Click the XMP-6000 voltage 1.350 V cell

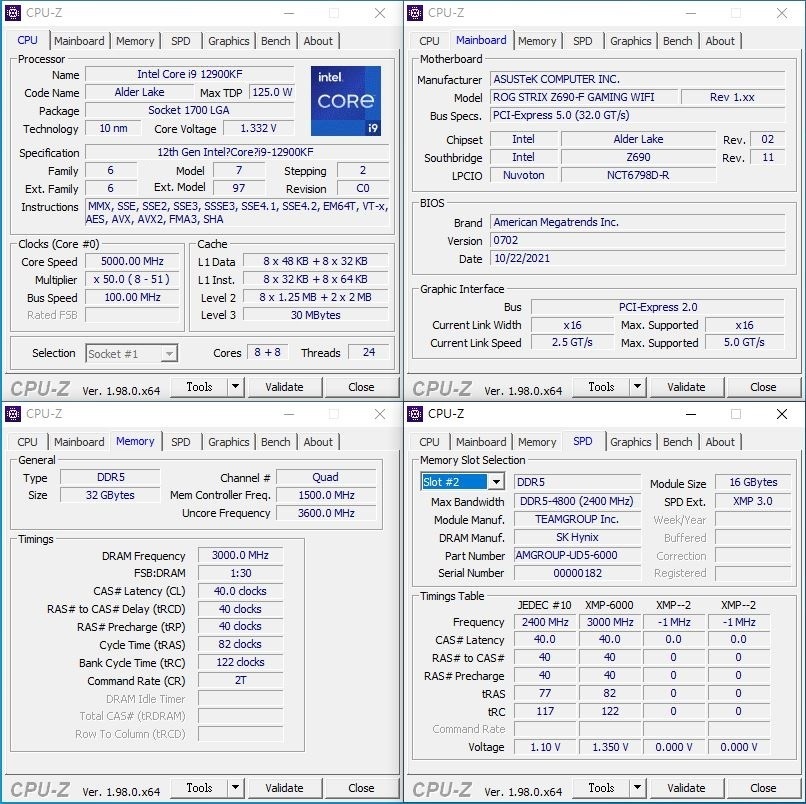(x=610, y=747)
